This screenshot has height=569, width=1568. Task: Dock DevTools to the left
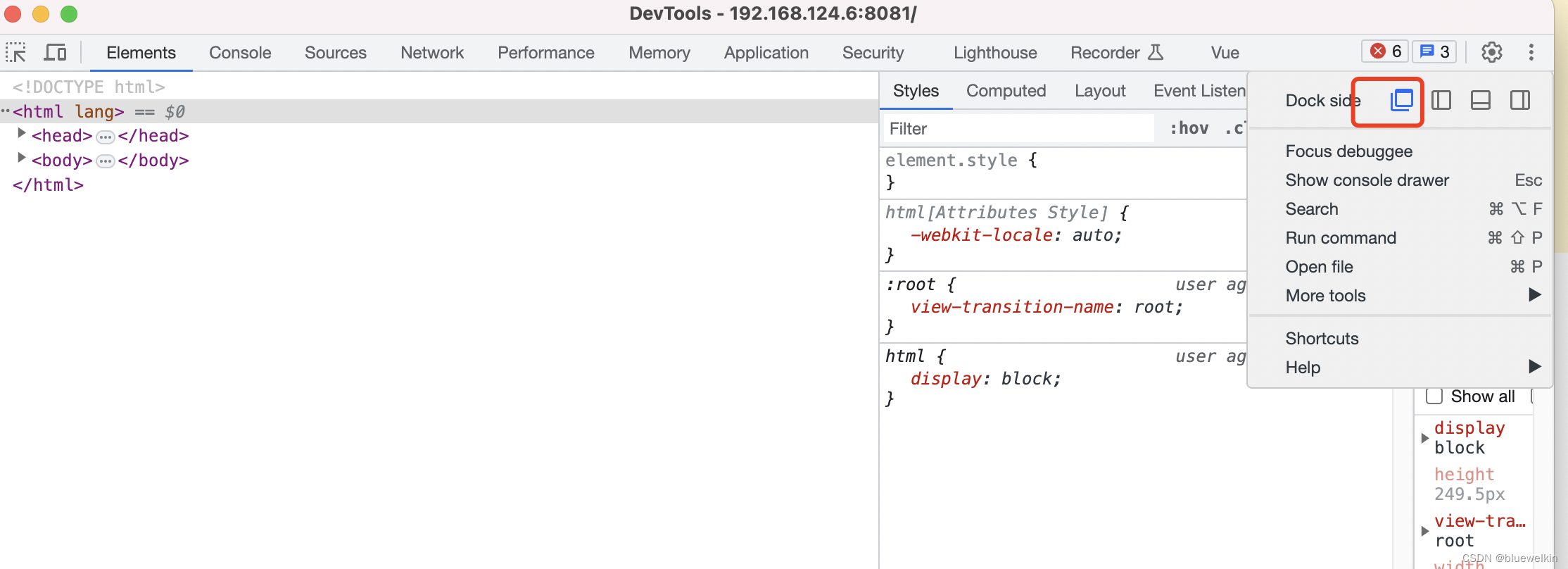tap(1441, 100)
